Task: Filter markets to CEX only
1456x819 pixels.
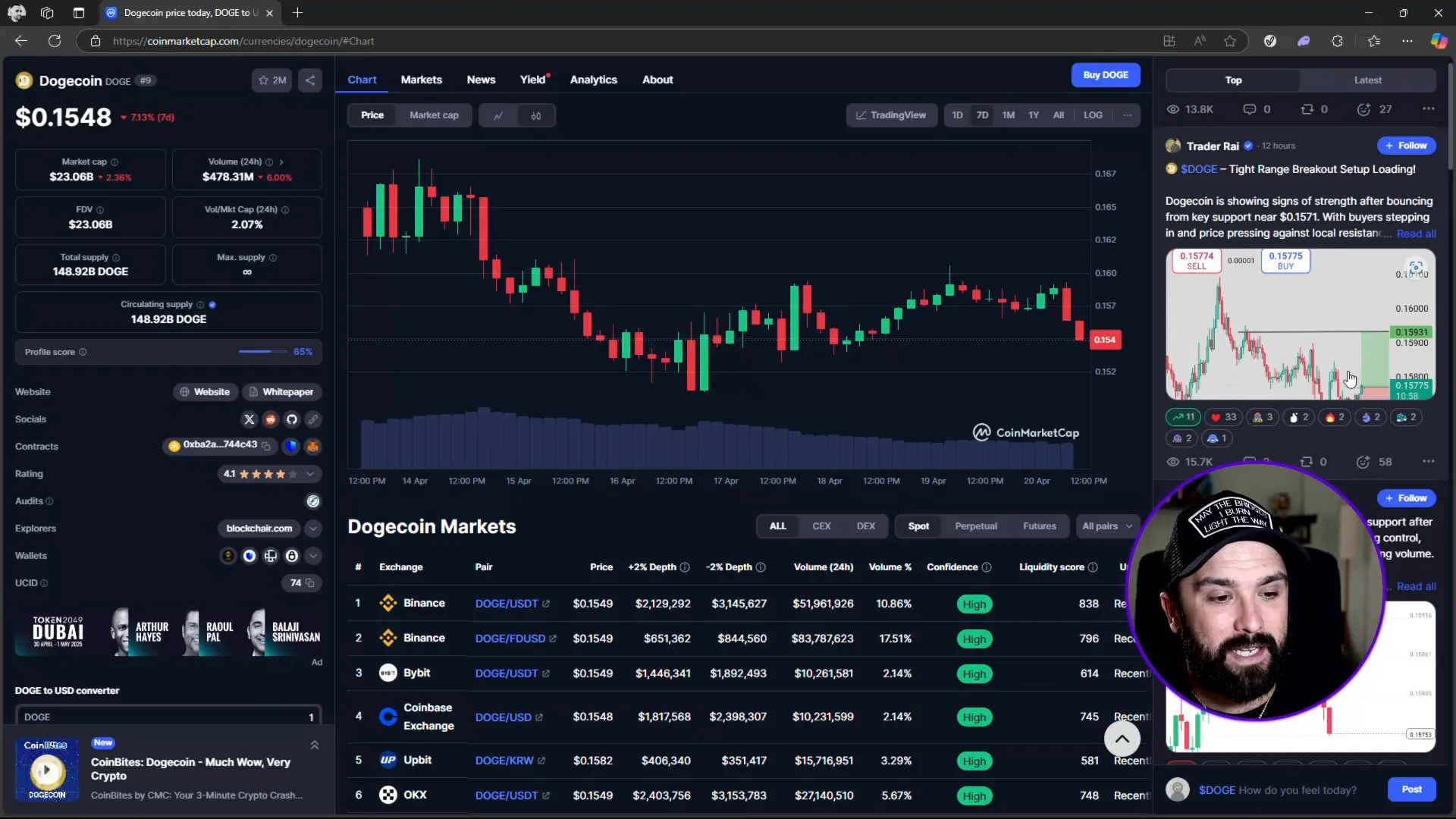Action: point(821,526)
